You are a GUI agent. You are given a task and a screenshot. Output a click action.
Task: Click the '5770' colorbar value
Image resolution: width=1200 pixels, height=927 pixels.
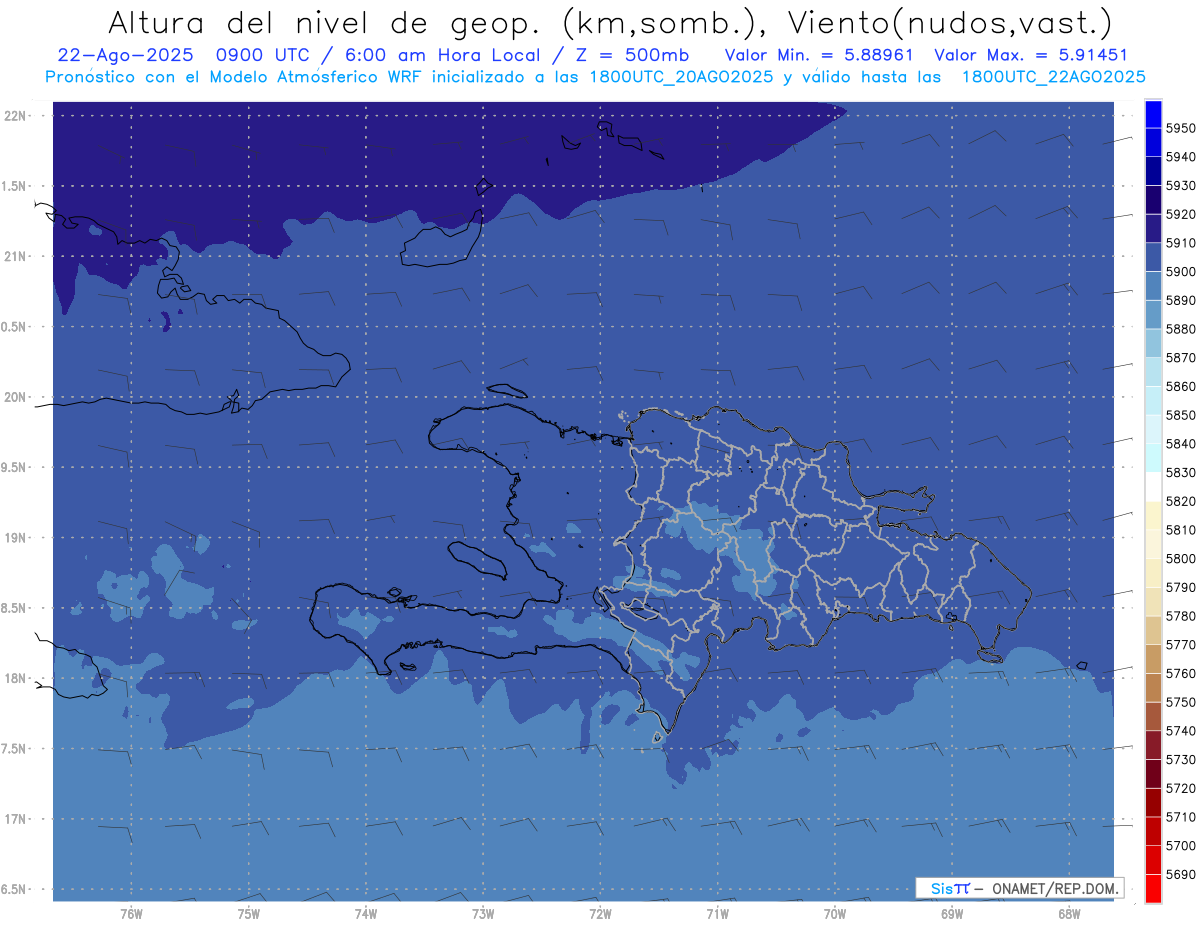(1181, 644)
